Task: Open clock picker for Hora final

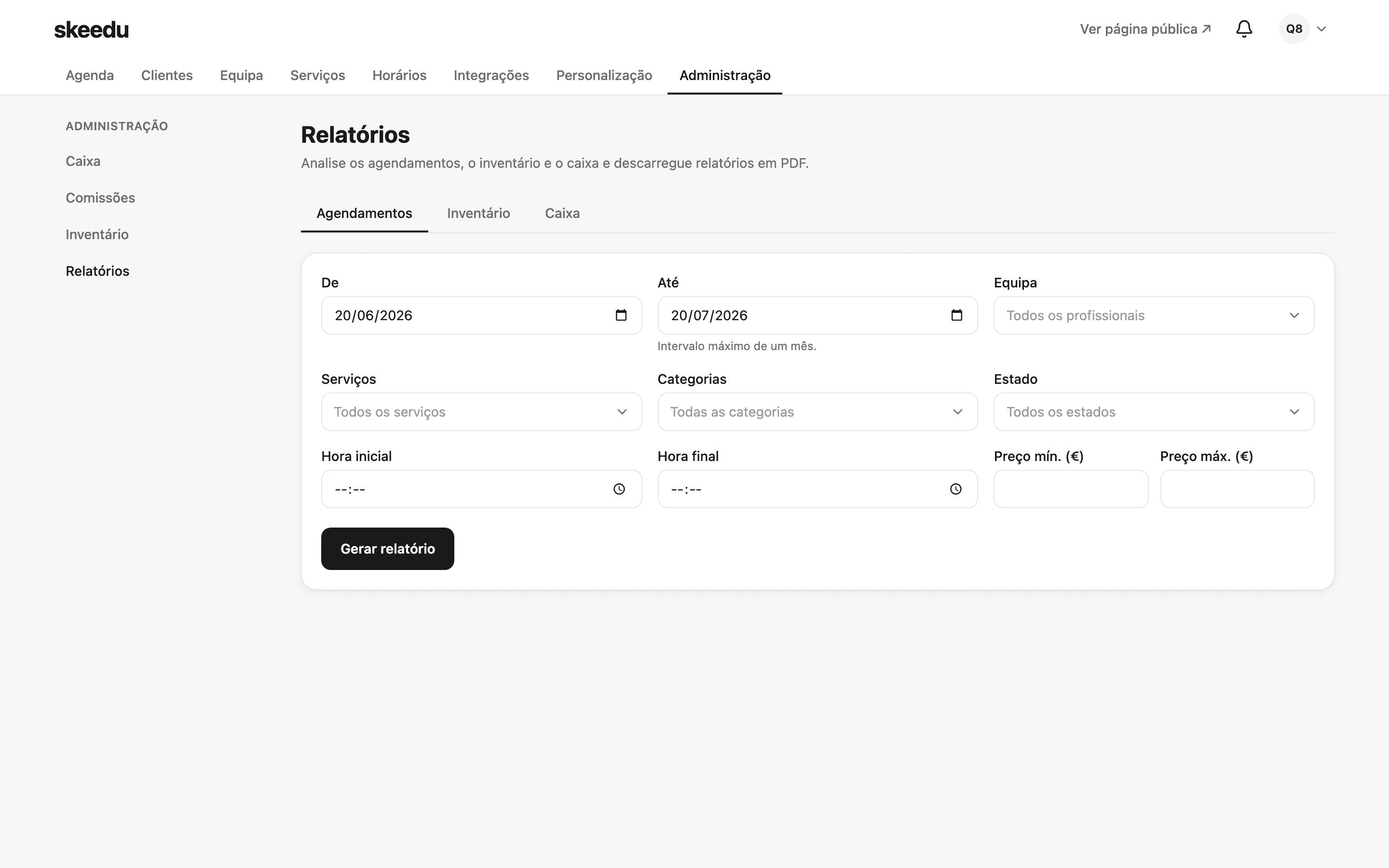Action: (955, 489)
